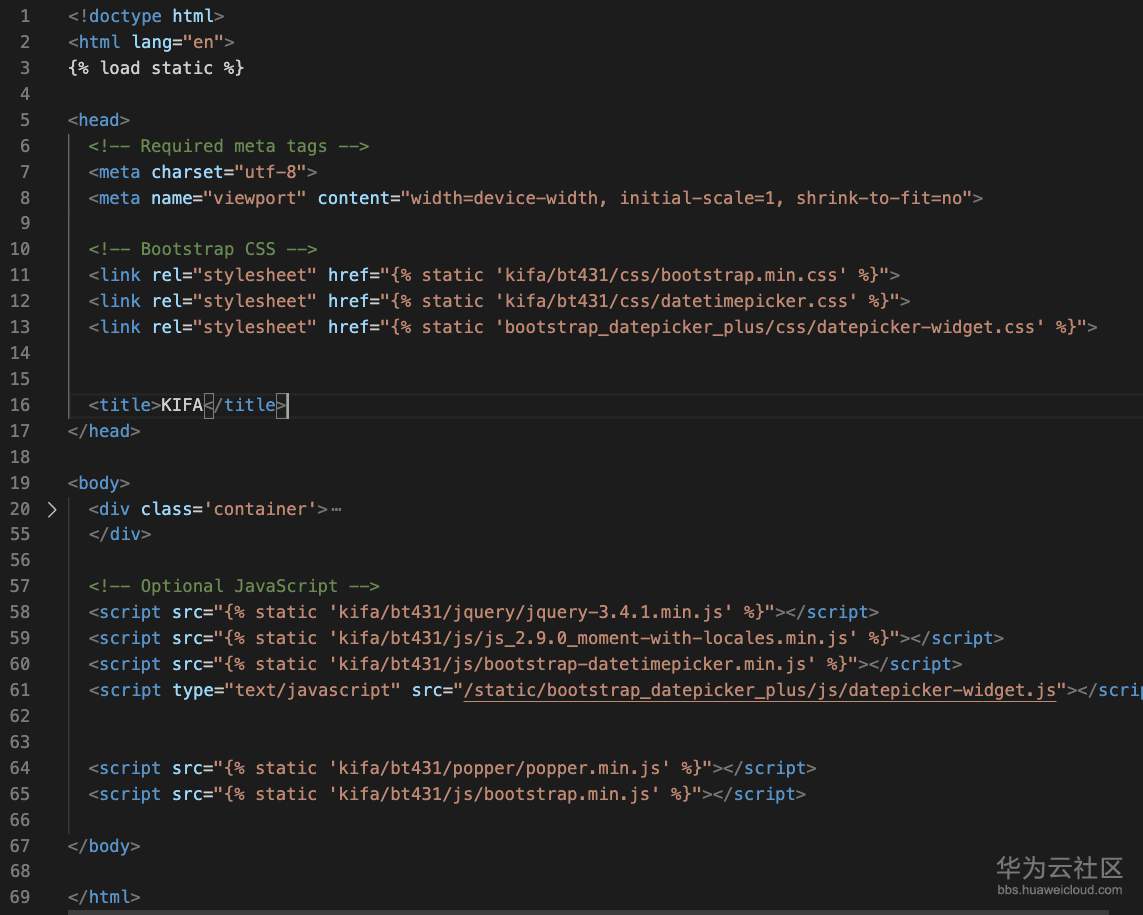Click the collapsed code ellipsis after 'container'
This screenshot has width=1143, height=915.
click(x=336, y=509)
